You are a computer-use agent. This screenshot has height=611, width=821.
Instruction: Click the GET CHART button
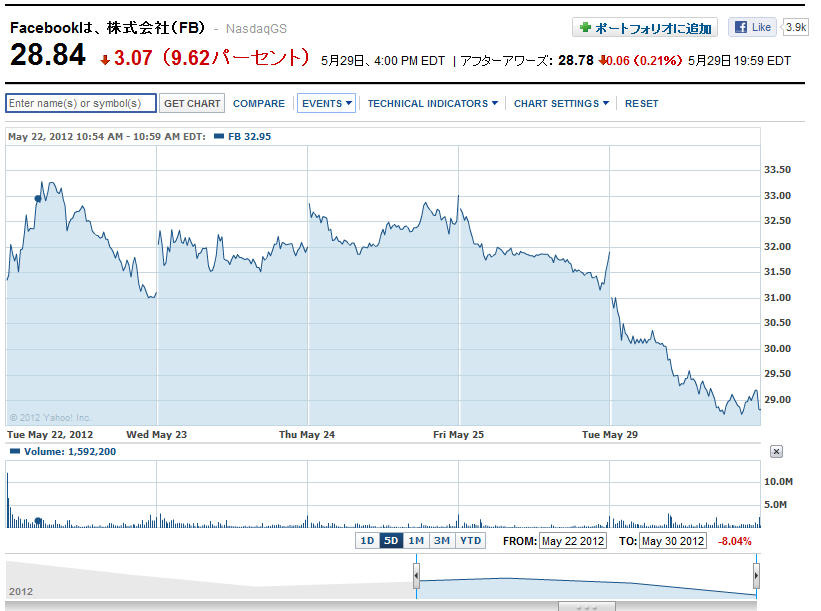[x=192, y=104]
